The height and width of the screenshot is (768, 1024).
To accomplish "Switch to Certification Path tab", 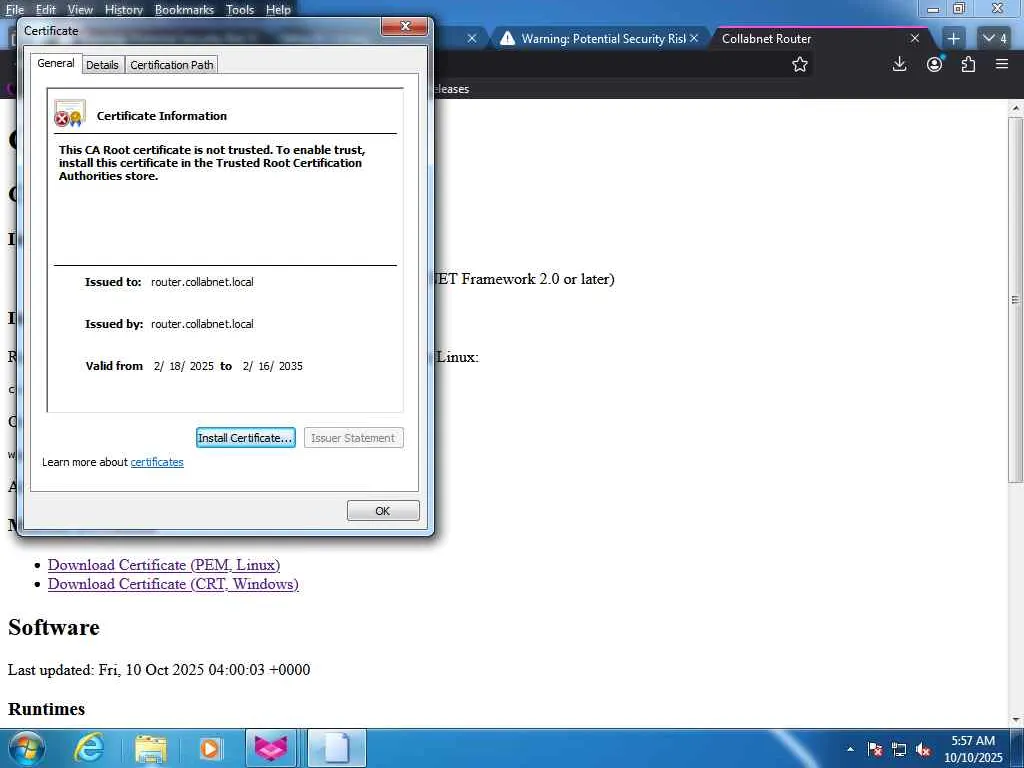I will click(x=172, y=65).
